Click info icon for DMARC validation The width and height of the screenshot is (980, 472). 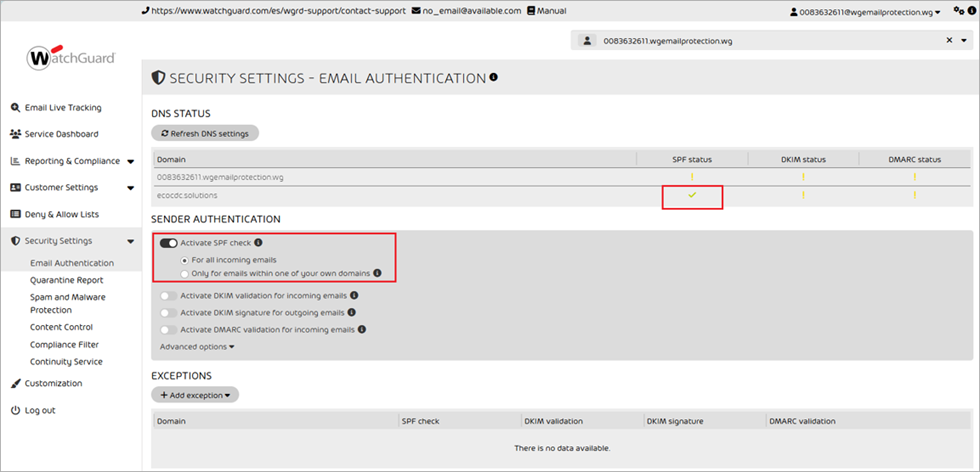coord(361,329)
